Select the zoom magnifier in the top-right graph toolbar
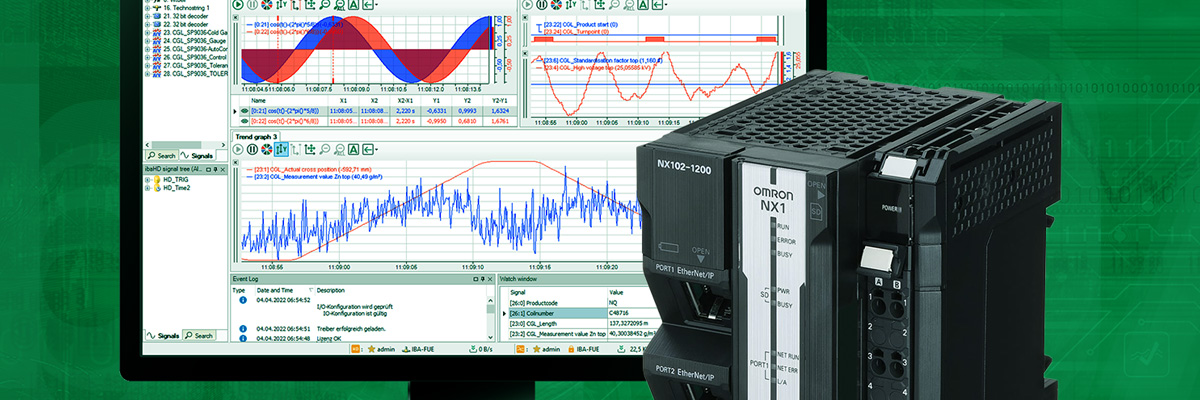This screenshot has width=1200, height=400. [614, 5]
